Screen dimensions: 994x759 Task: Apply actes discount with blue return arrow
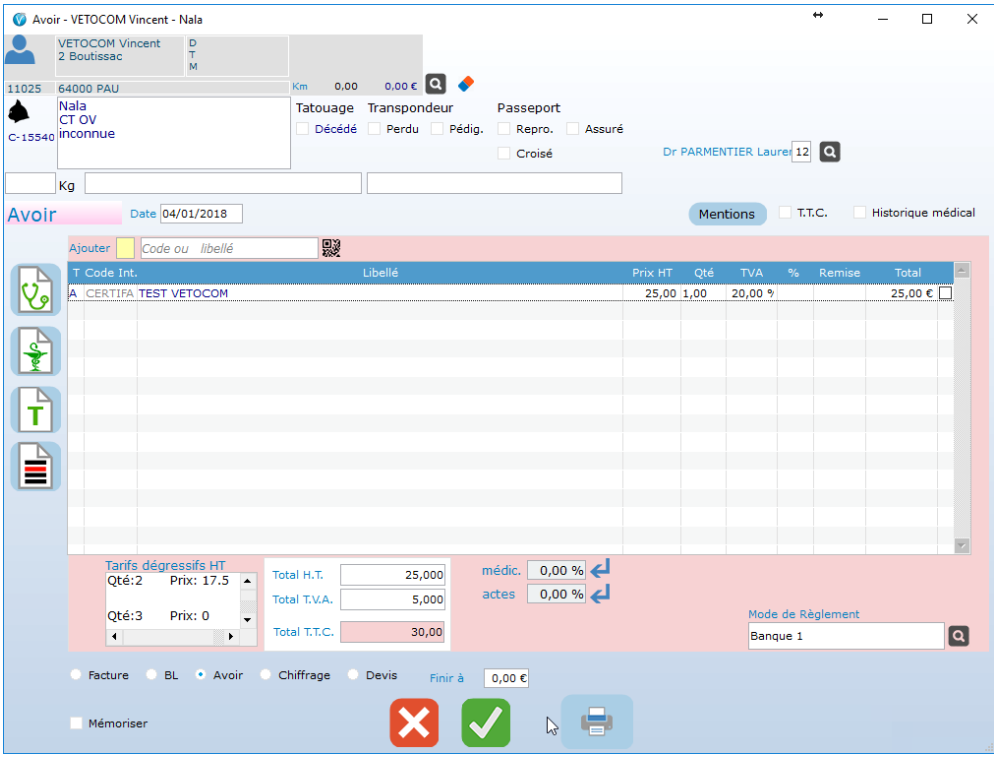click(x=600, y=594)
